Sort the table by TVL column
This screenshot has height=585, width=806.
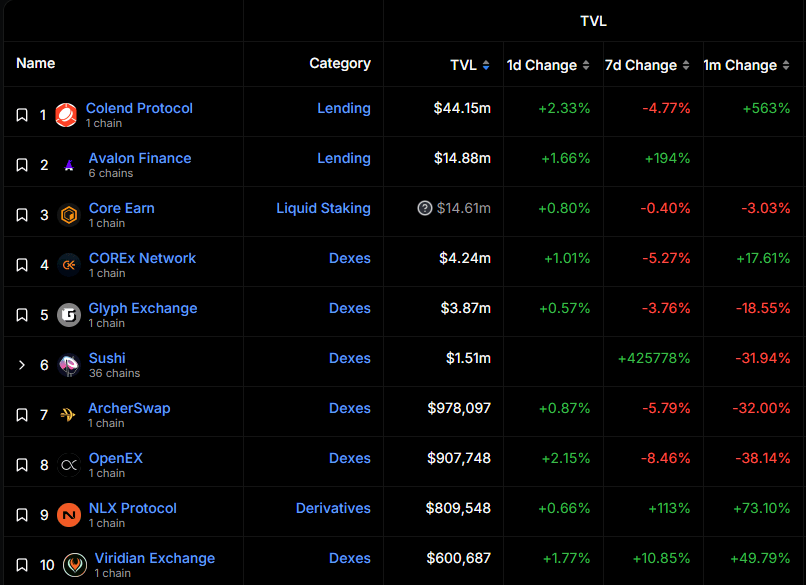coord(469,64)
